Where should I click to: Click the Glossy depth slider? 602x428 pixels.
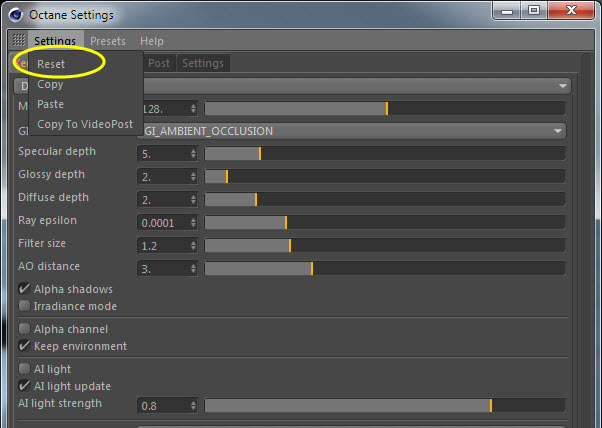(x=385, y=177)
